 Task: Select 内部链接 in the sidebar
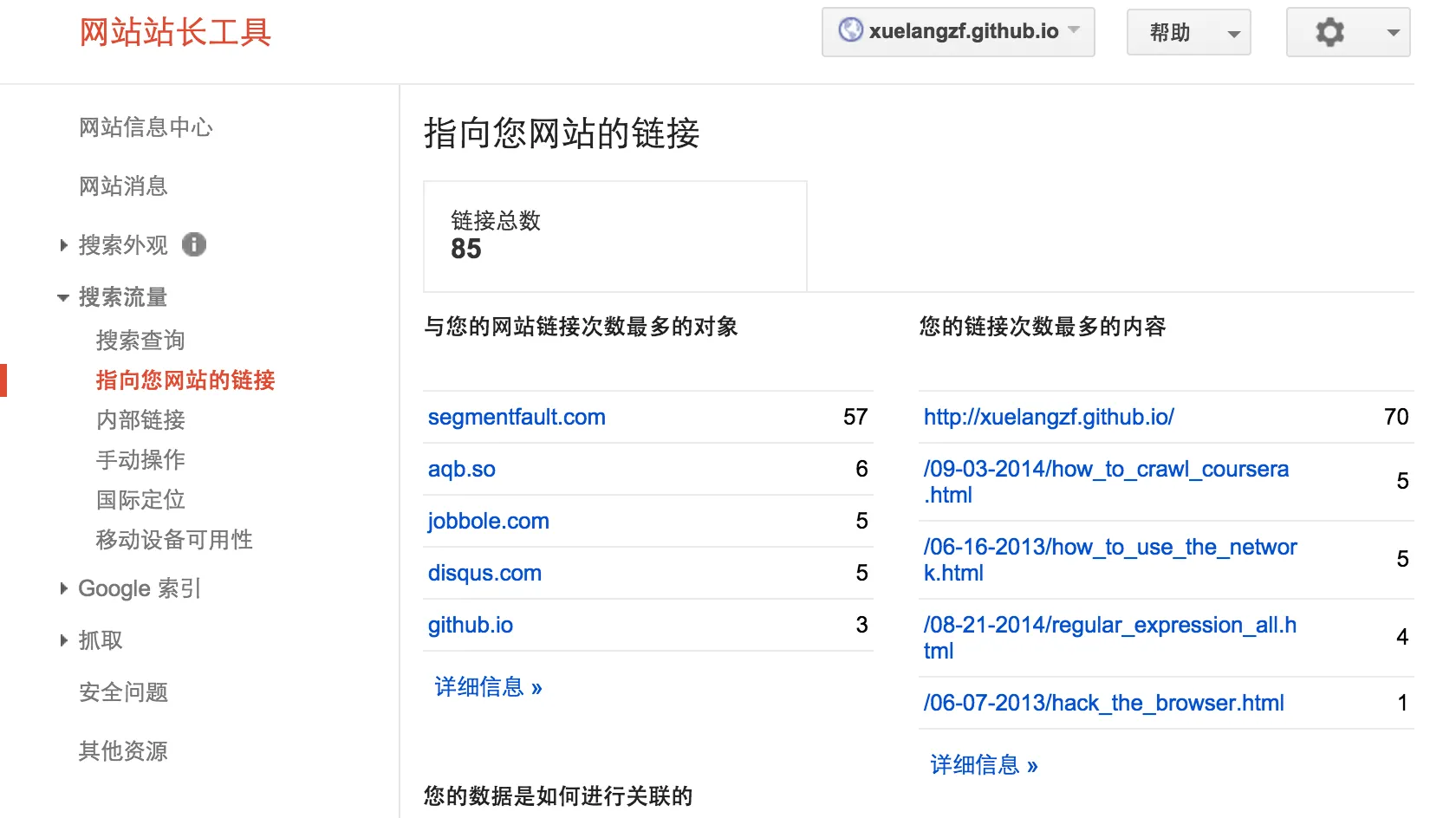[140, 420]
